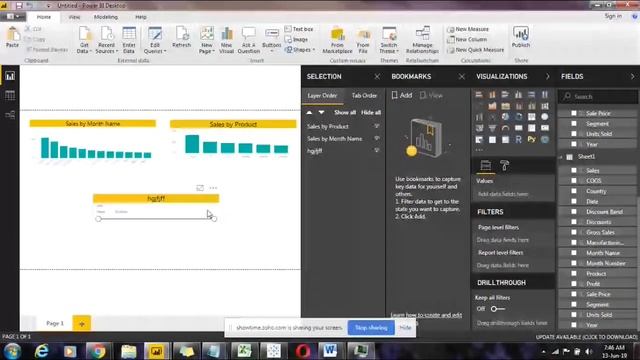Check the Discount Band field checkbox
This screenshot has width=640, height=360.
574,211
